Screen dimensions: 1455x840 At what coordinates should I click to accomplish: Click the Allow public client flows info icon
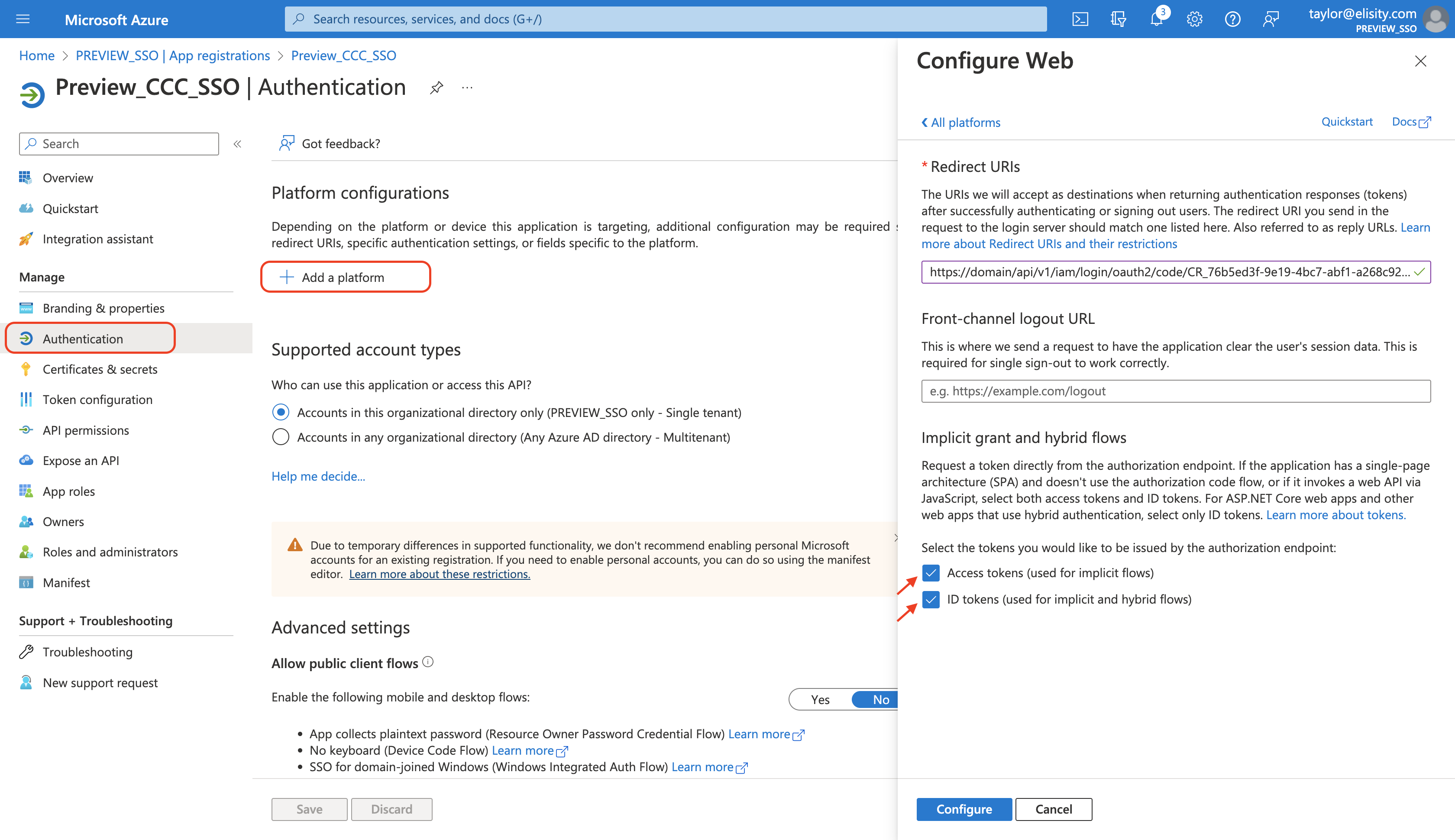point(427,662)
